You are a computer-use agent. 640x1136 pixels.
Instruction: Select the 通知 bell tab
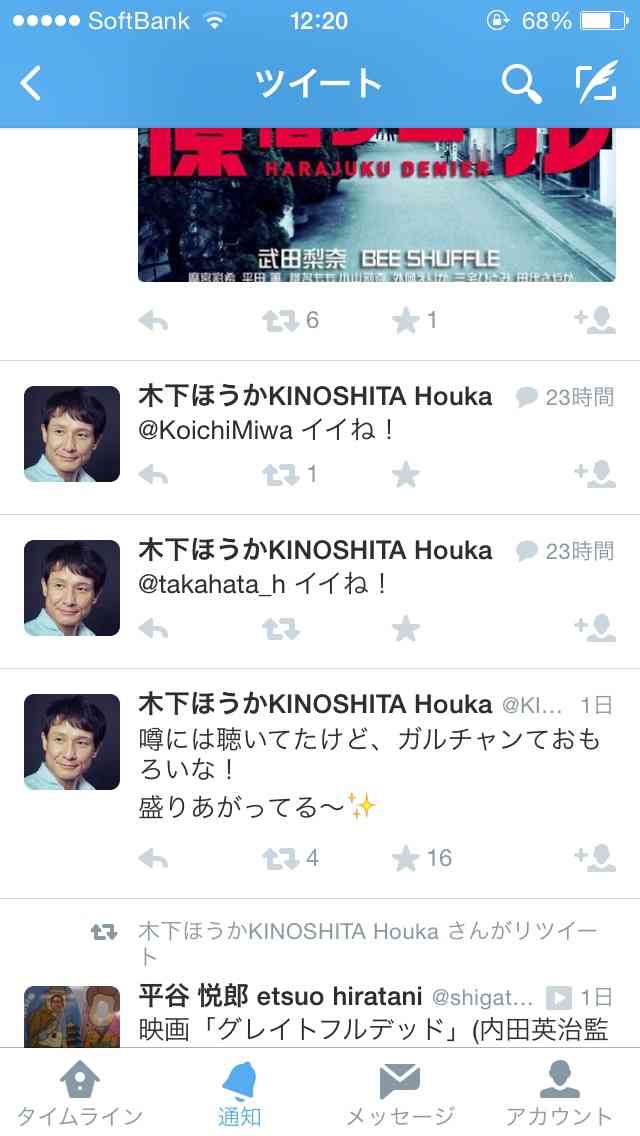coord(240,1094)
